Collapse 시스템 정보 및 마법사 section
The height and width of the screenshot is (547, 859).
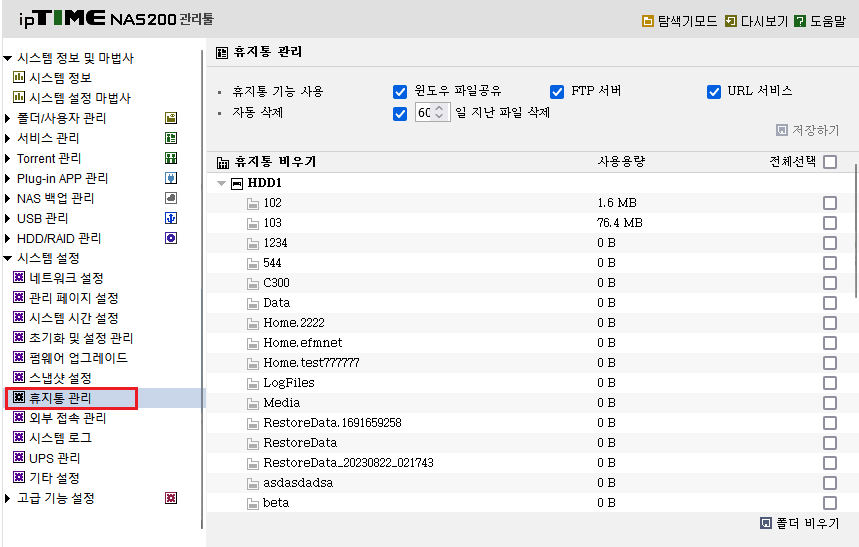(8, 58)
